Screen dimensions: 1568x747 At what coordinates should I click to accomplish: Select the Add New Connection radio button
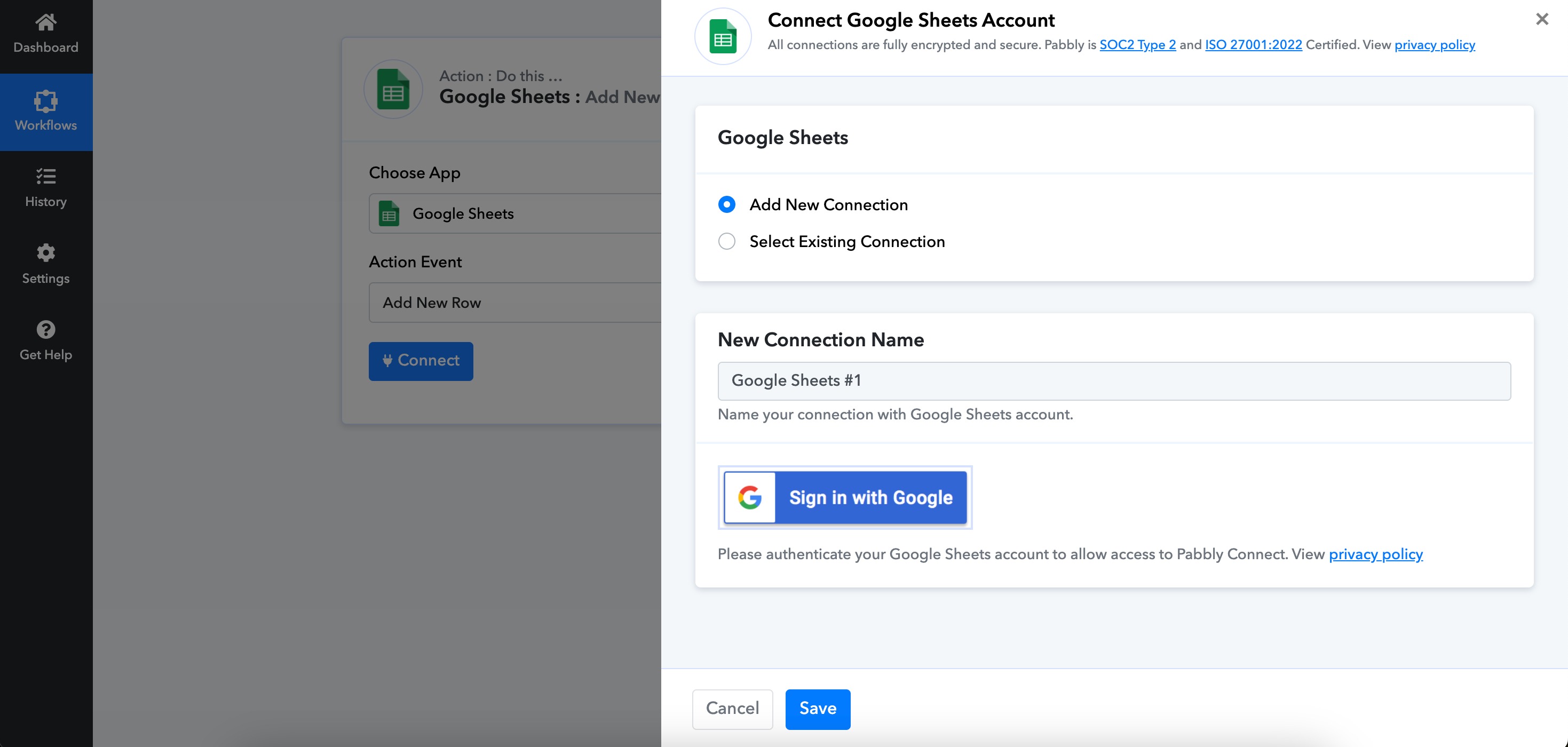(727, 204)
